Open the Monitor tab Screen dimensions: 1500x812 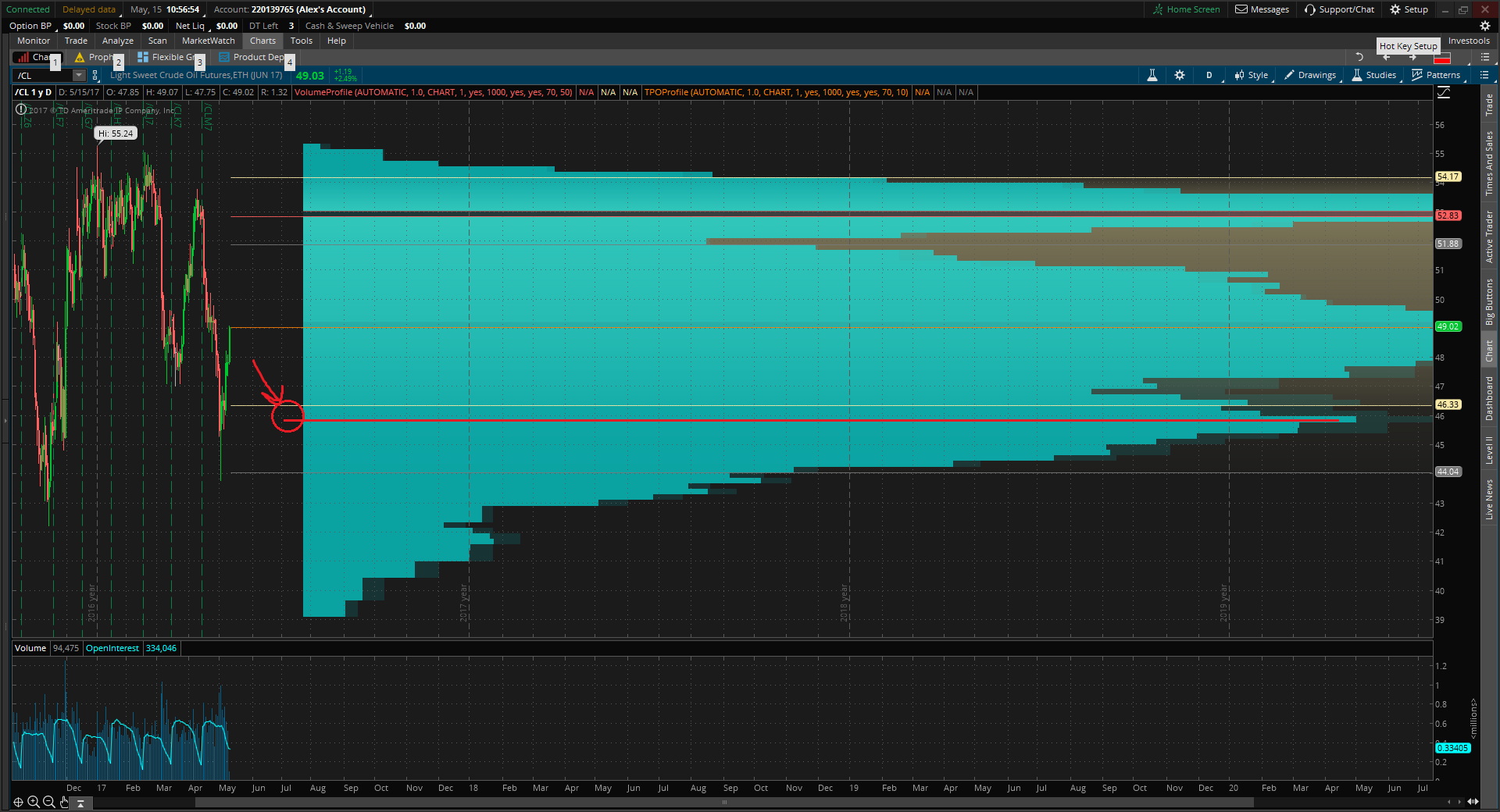point(34,41)
